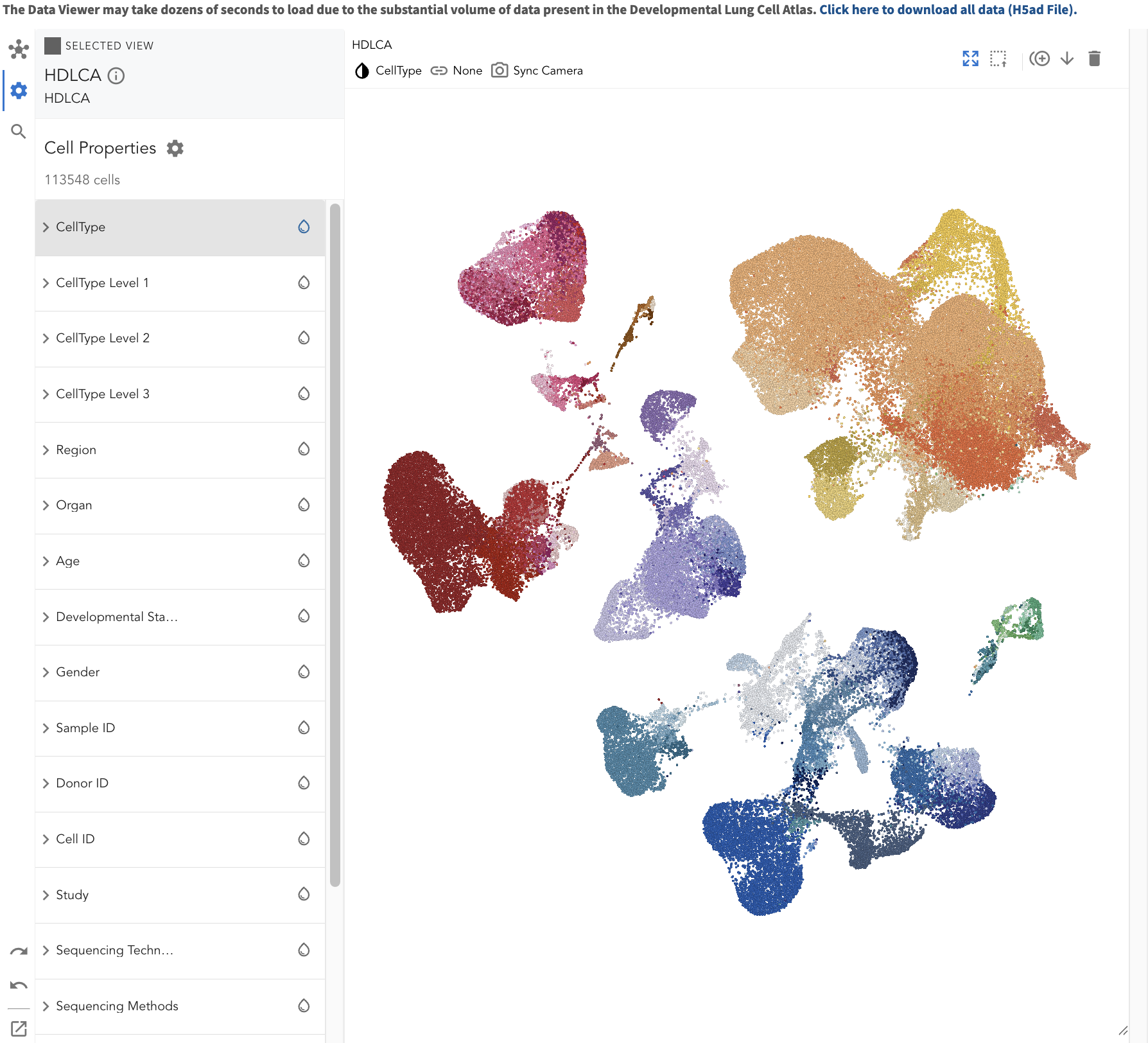The height and width of the screenshot is (1043, 1148).
Task: Show HDLCA info circle icon
Action: [116, 76]
